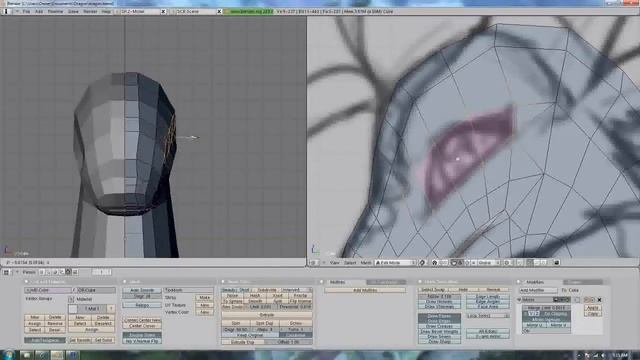Screen dimensions: 640x360
Task: Open the Mesh menu in the 3D view header
Action: point(366,263)
